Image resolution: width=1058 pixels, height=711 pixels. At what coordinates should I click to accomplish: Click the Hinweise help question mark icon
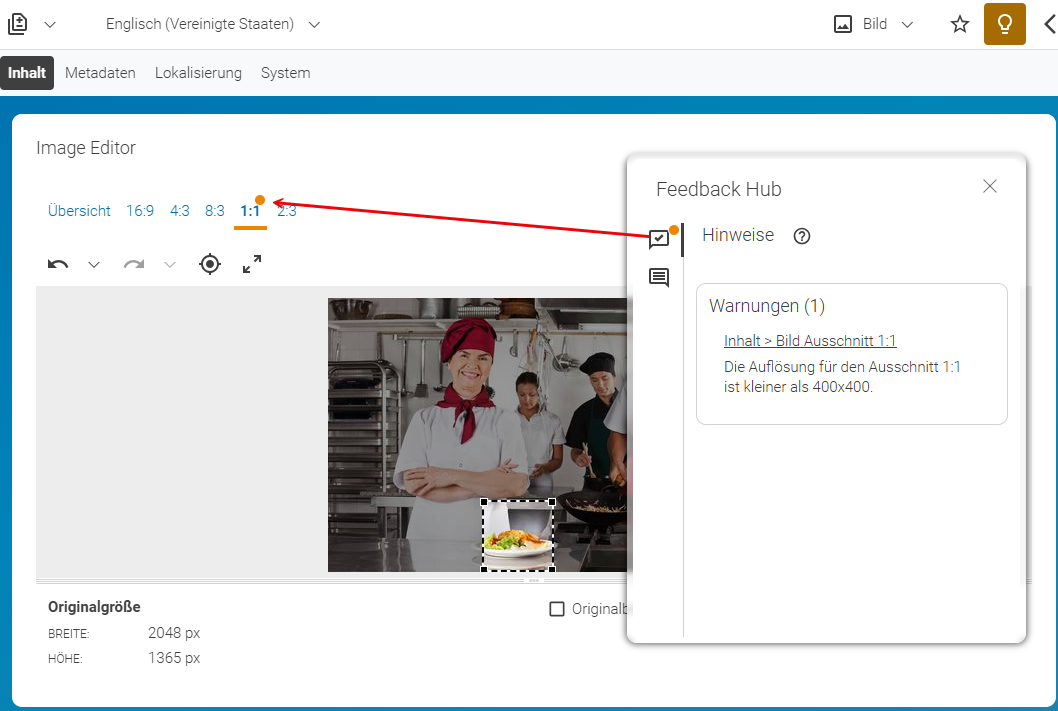802,236
